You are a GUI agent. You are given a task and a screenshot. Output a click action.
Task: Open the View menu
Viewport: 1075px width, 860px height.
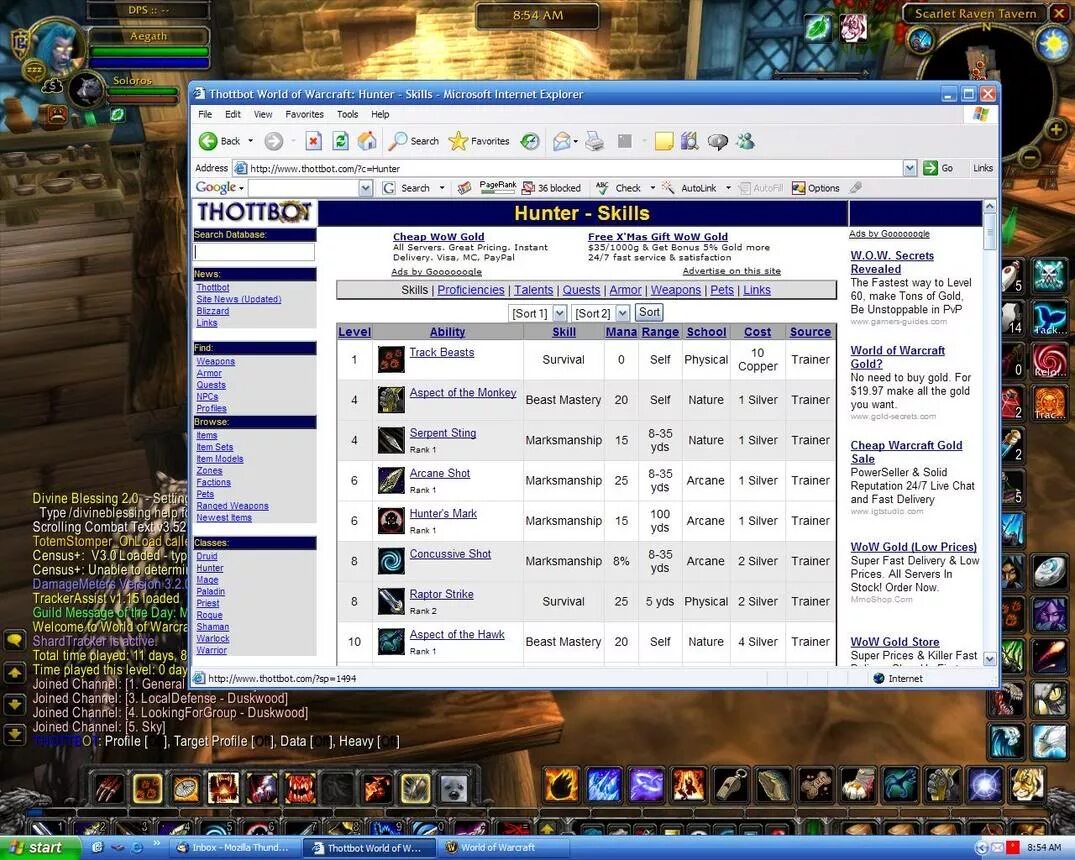click(263, 115)
